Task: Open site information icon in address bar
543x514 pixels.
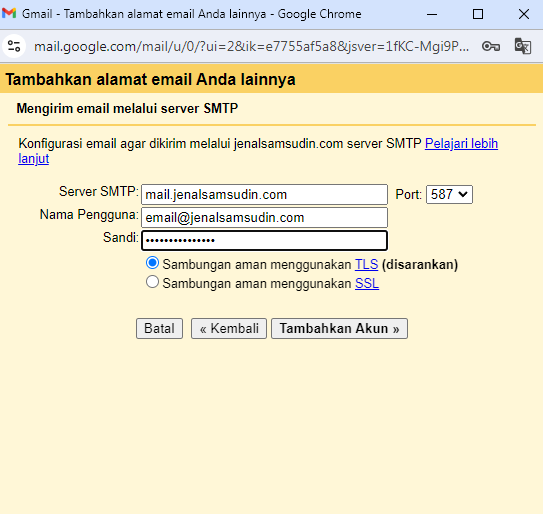Action: click(x=14, y=46)
